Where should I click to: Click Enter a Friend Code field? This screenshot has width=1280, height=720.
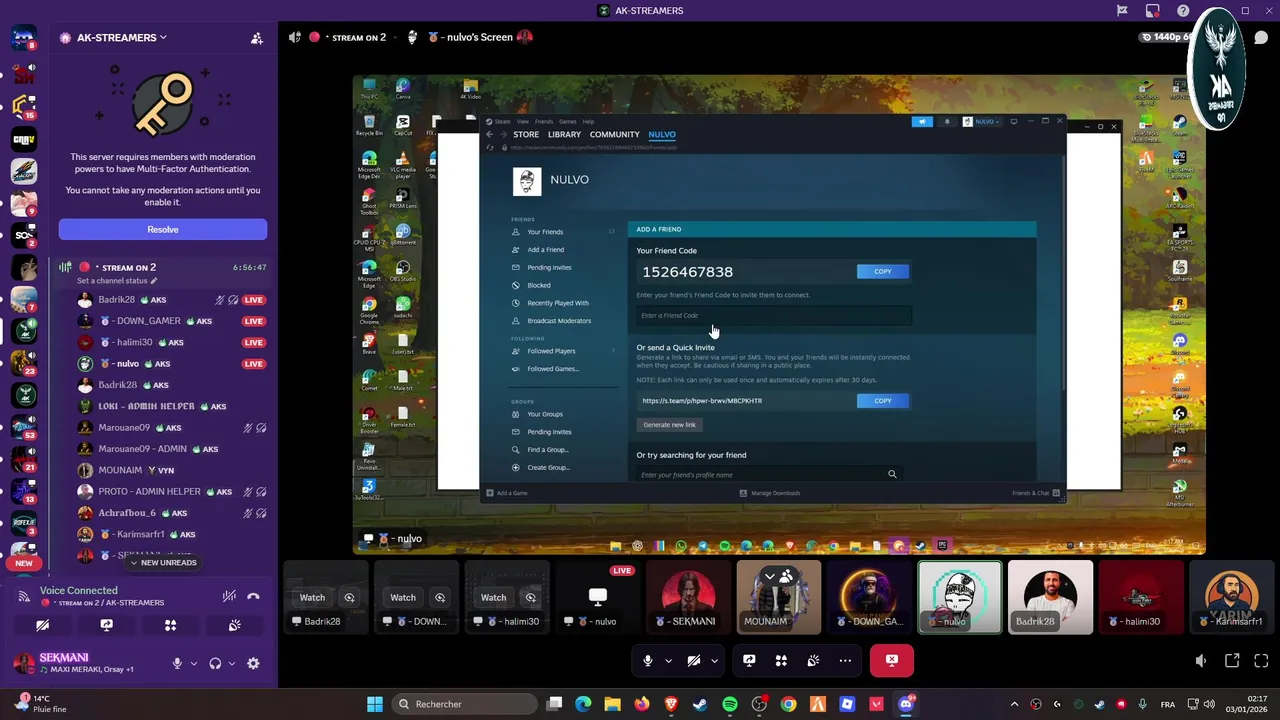coord(774,316)
